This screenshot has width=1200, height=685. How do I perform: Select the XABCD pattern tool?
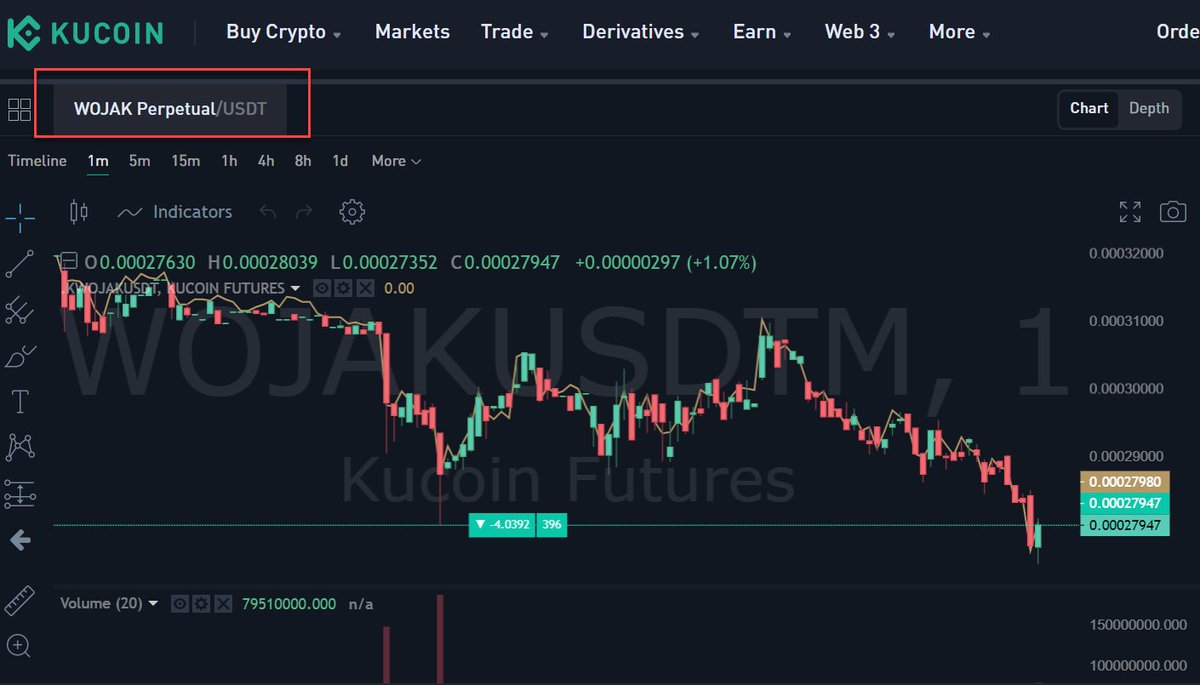(x=20, y=447)
